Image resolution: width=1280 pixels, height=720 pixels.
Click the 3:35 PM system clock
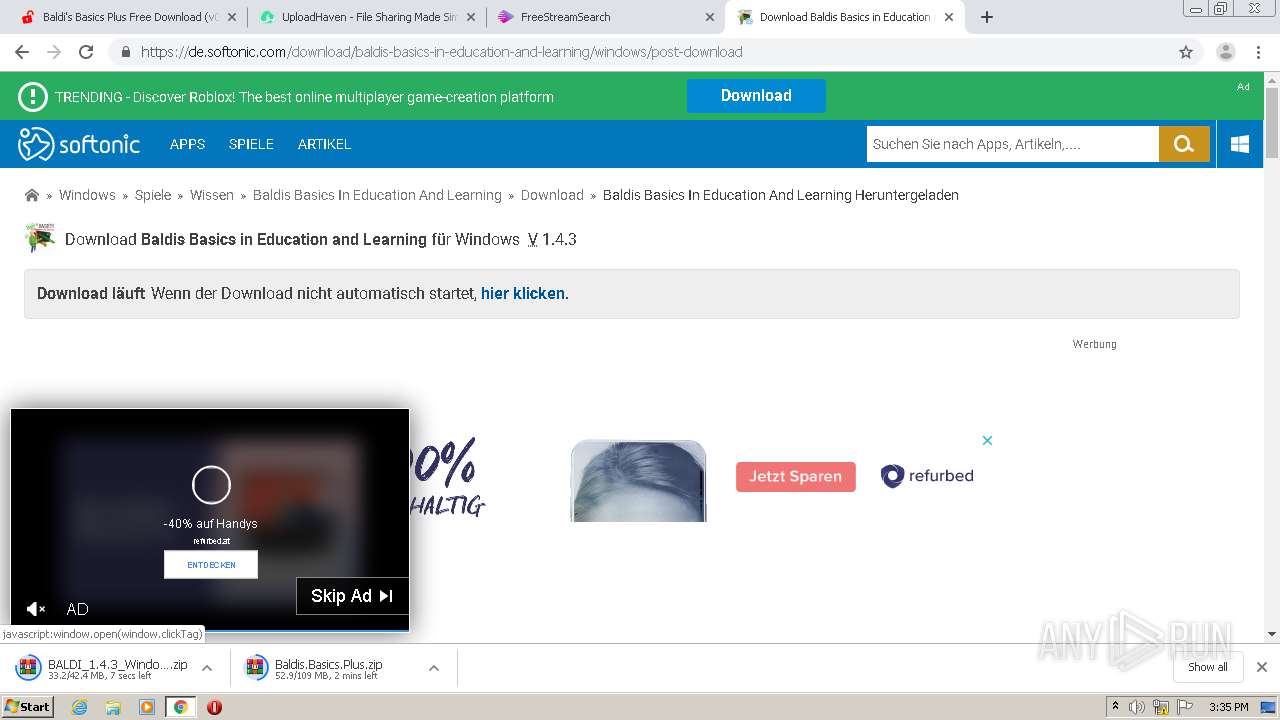point(1228,707)
